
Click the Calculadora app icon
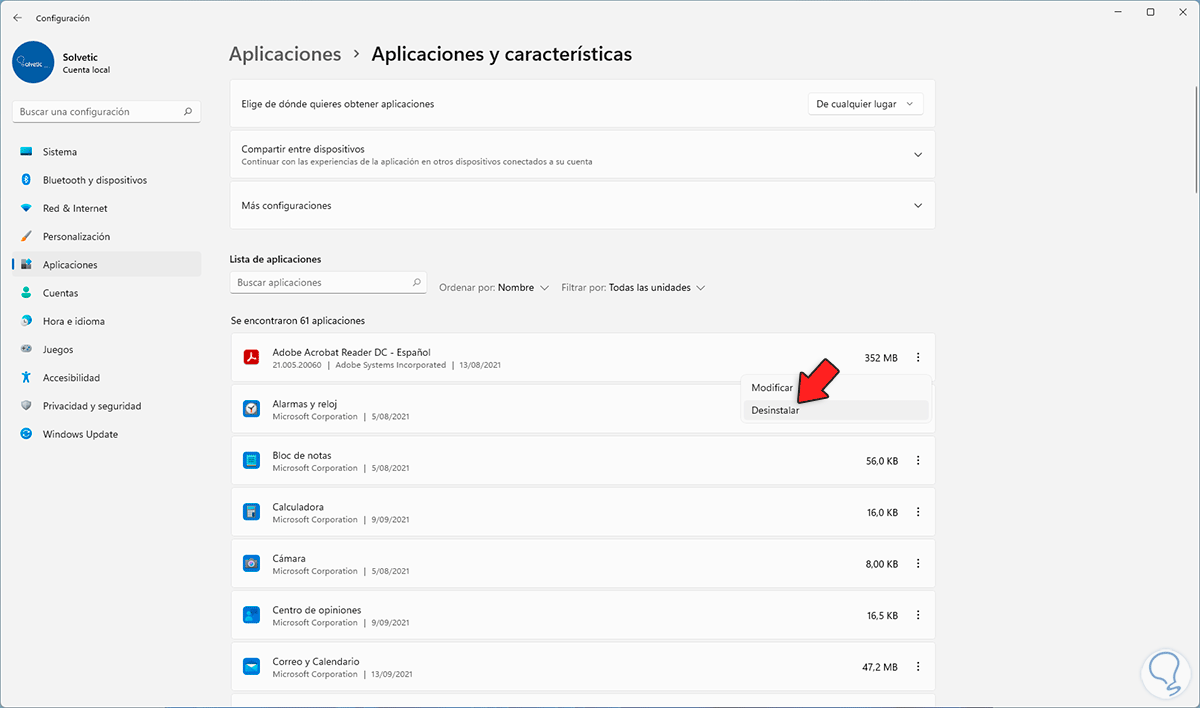252,512
